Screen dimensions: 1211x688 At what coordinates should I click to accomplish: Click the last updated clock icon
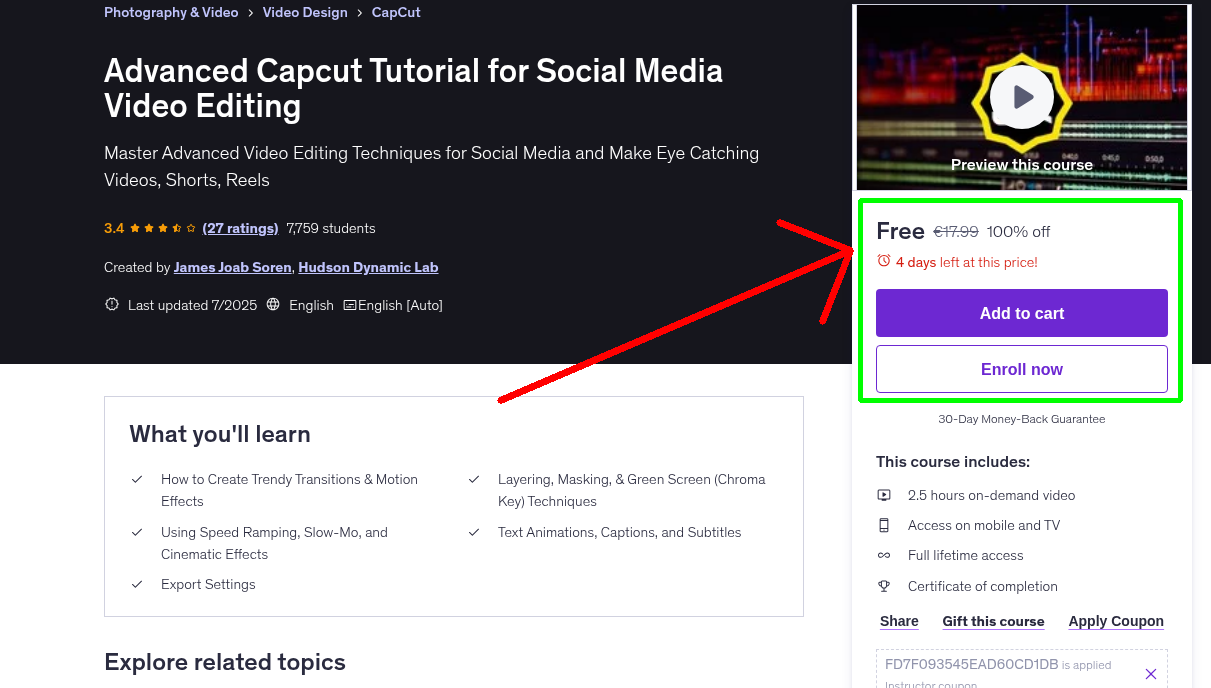click(x=111, y=305)
